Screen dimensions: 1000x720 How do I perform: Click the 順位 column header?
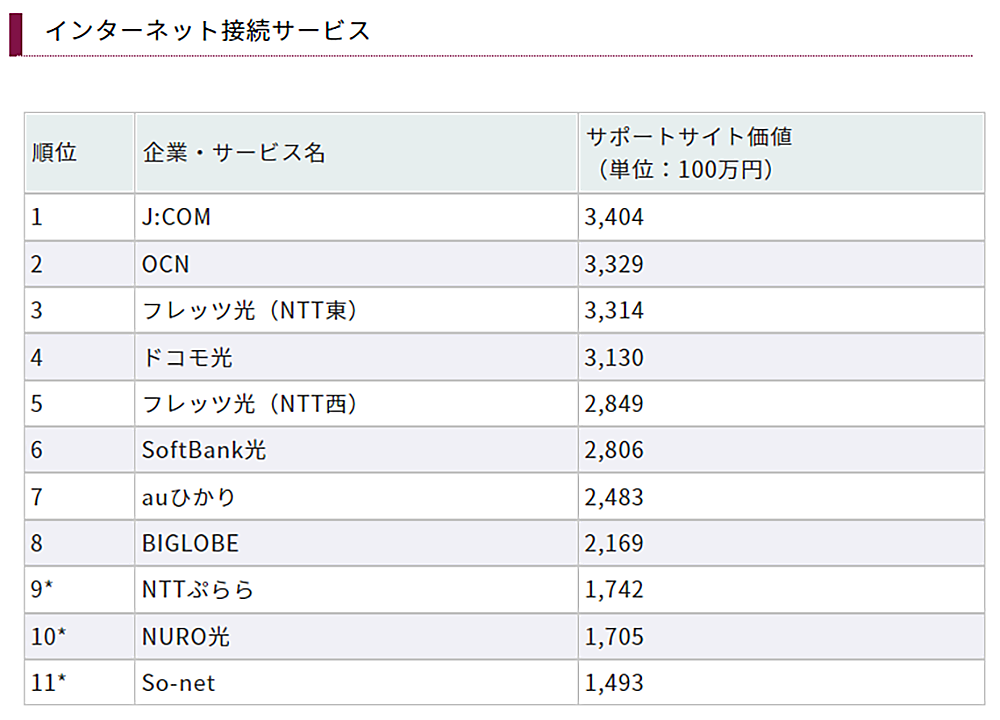54,154
